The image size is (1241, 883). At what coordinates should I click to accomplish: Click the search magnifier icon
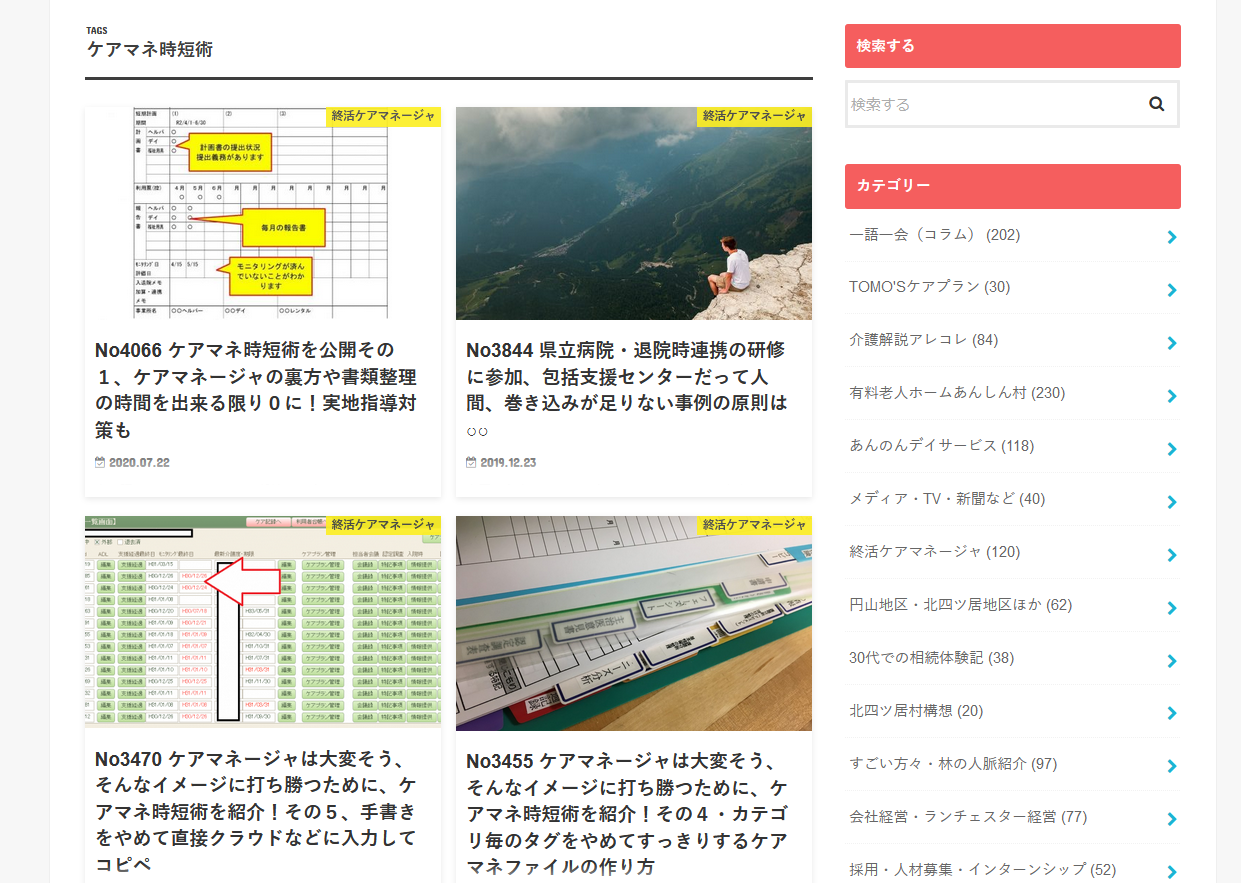(1156, 104)
